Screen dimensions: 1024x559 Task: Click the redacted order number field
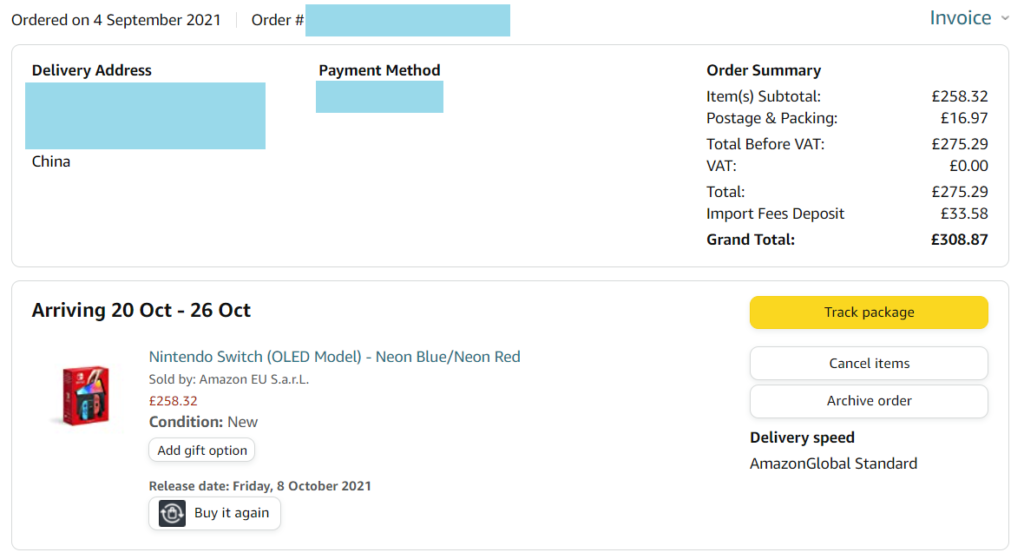[407, 20]
